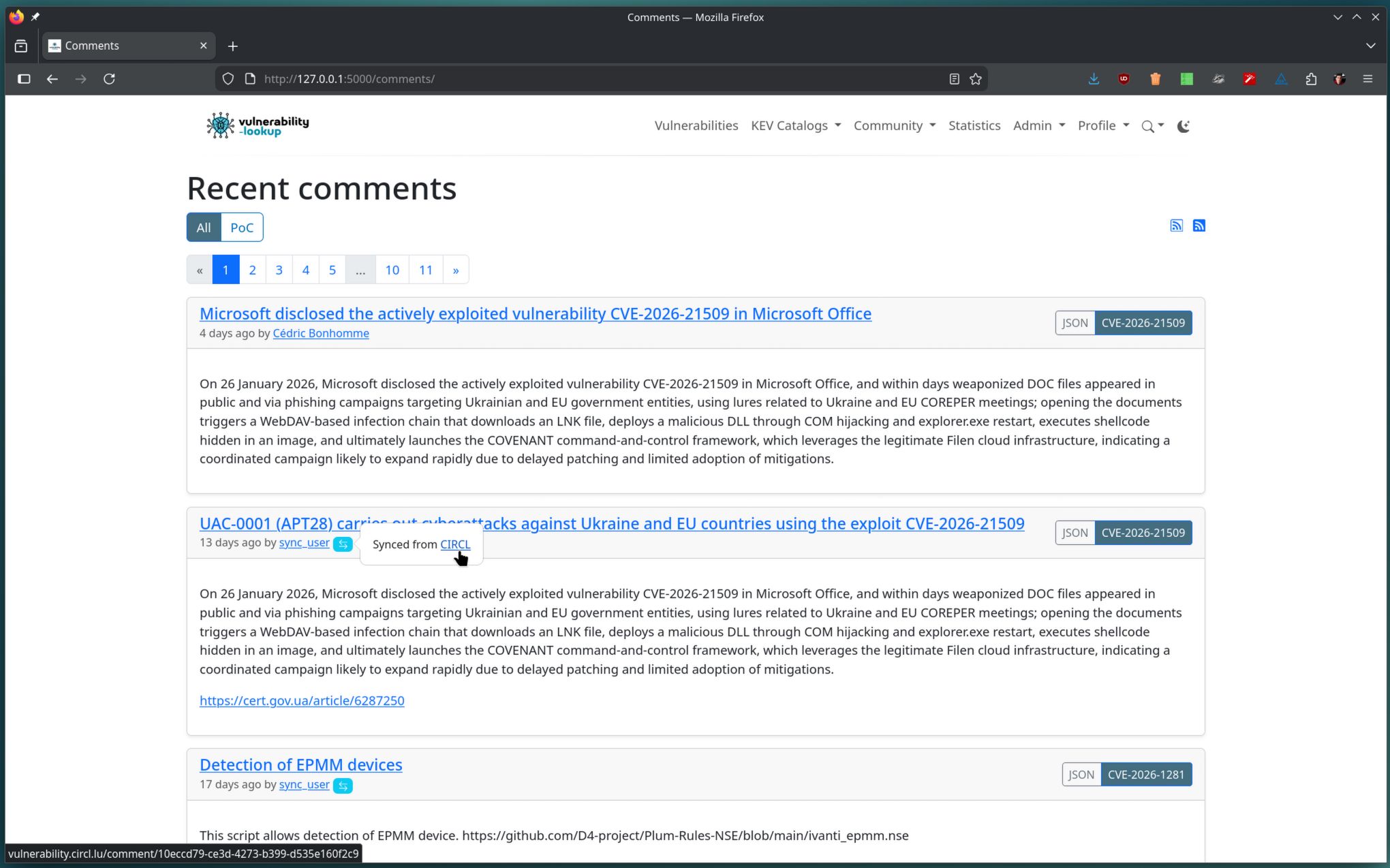
Task: Click CIRCL link in sync tooltip
Action: click(x=454, y=544)
